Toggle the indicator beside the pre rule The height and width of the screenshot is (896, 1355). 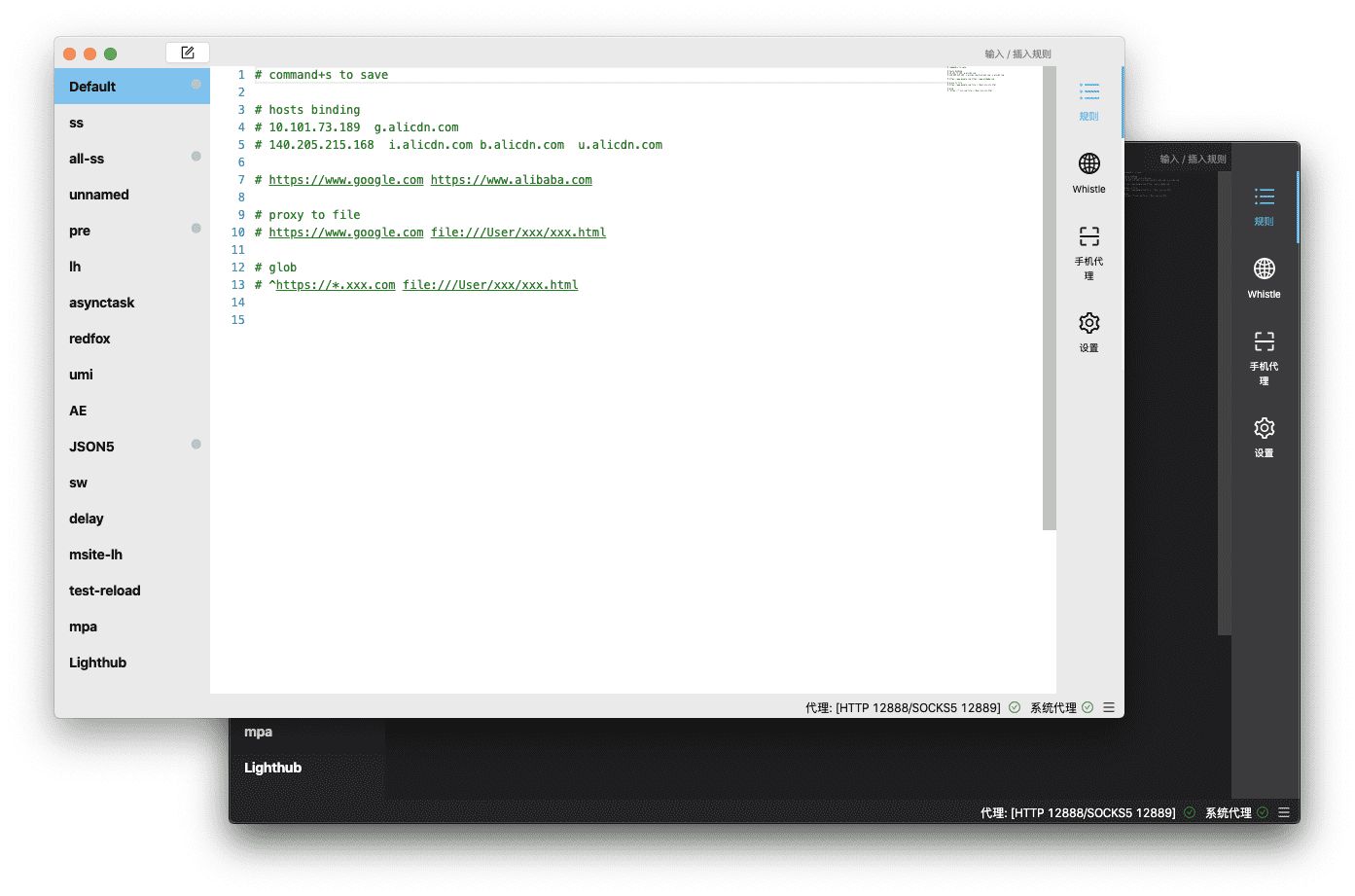click(196, 227)
